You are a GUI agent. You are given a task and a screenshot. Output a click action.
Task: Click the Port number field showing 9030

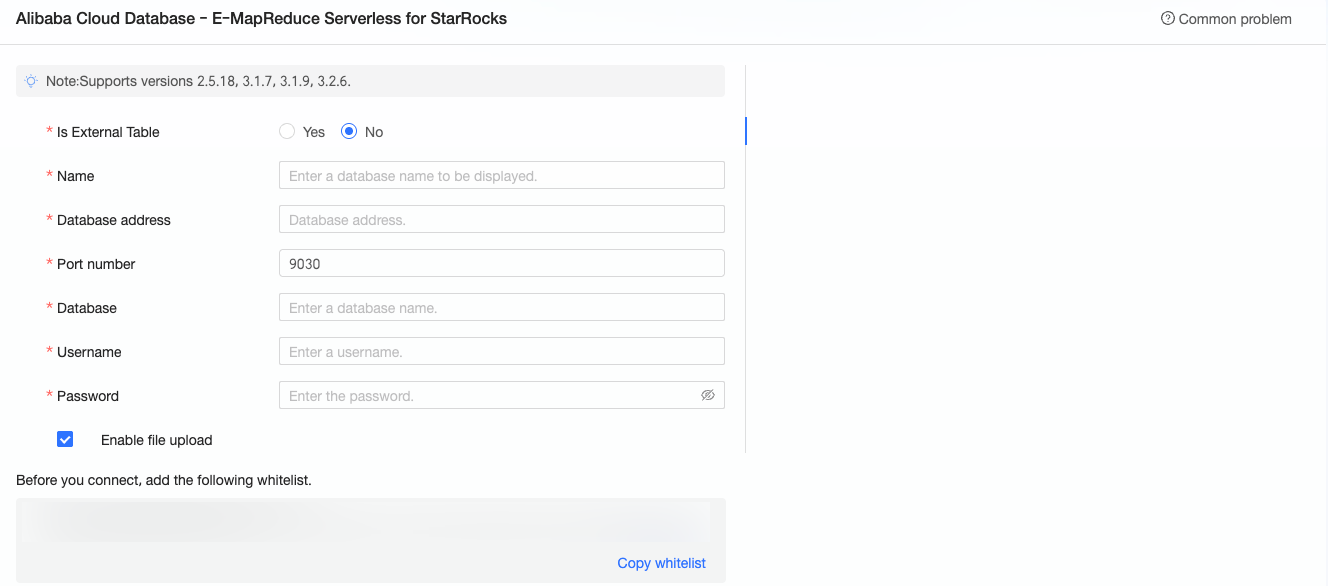501,263
